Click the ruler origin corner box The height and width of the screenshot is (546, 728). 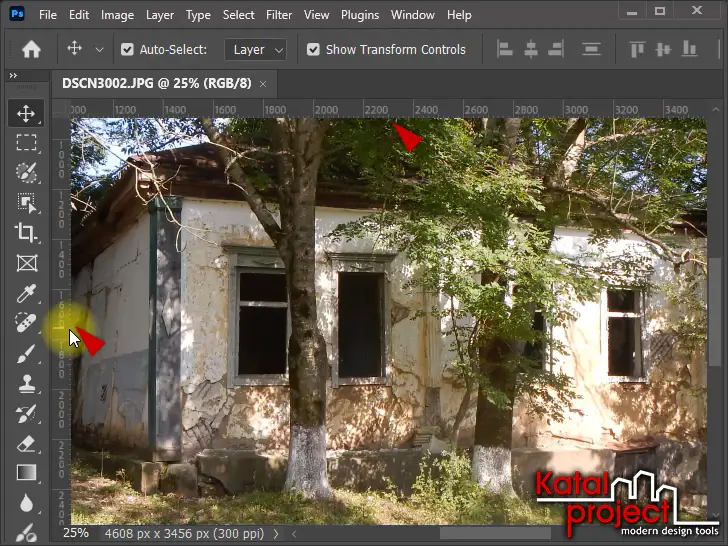tap(61, 109)
